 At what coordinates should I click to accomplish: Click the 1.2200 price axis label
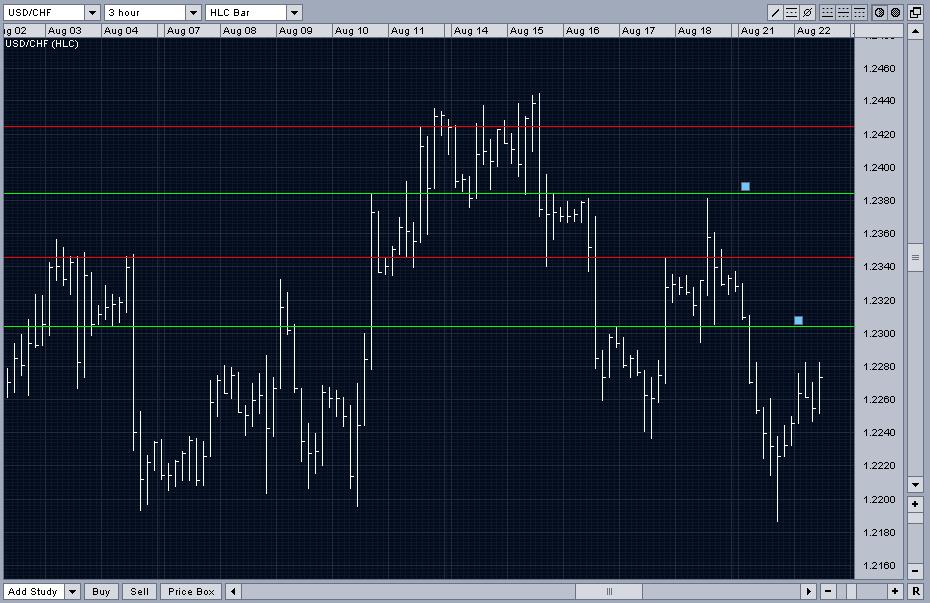[880, 499]
